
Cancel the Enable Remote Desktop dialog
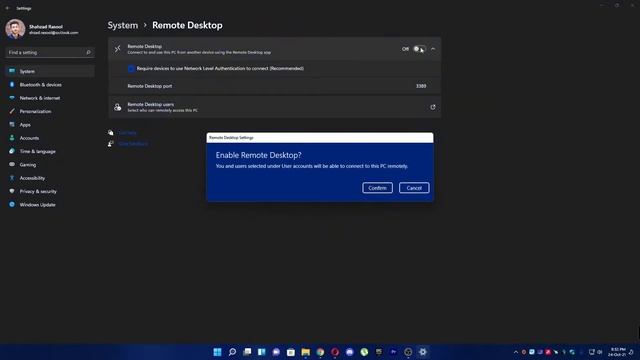tap(414, 188)
